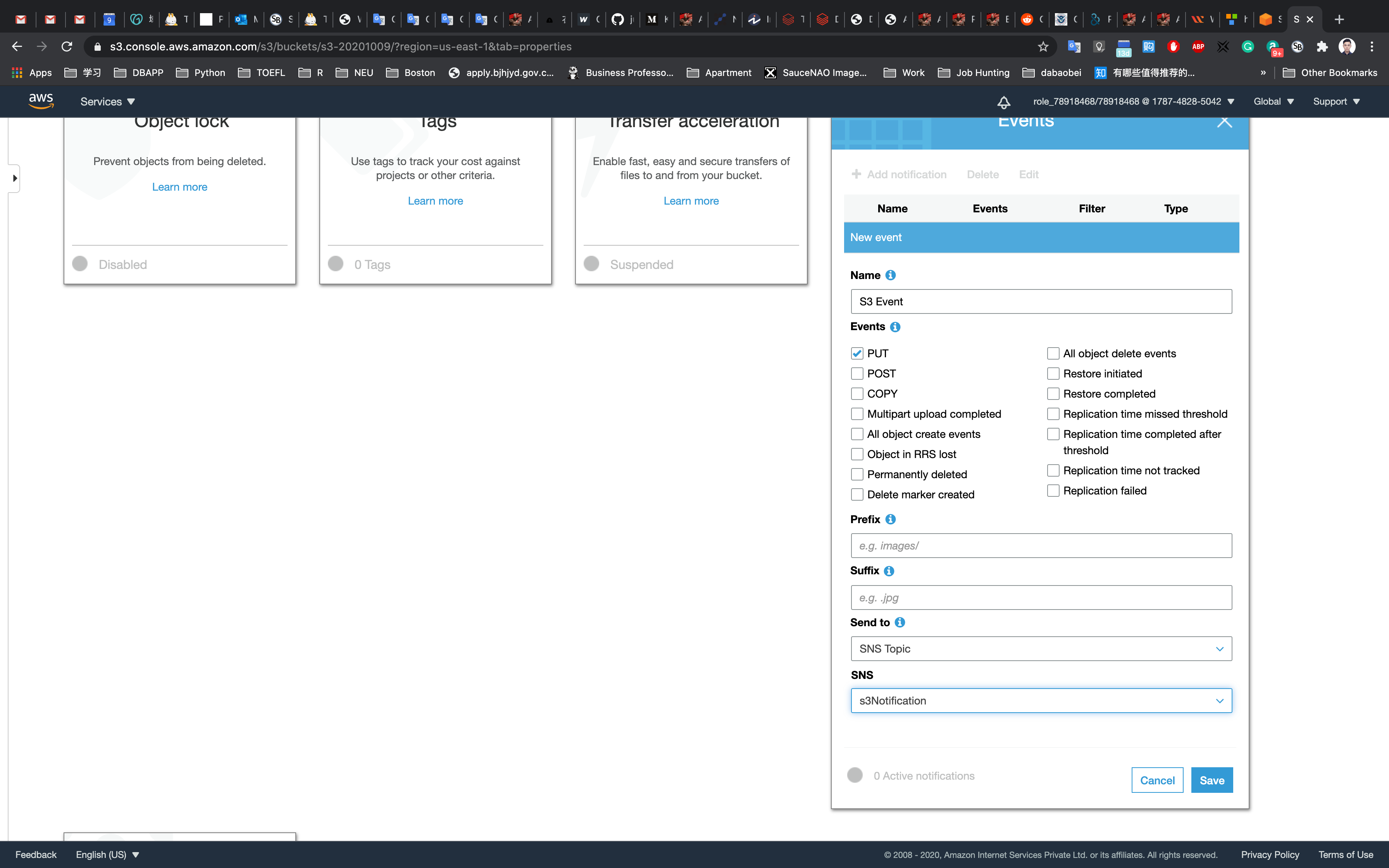Uncheck the PUT event checkbox

(857, 354)
